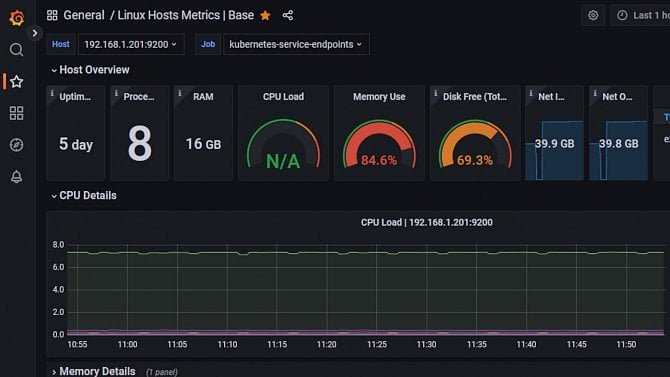Click the 5 day uptime value
The width and height of the screenshot is (670, 377).
(x=76, y=144)
